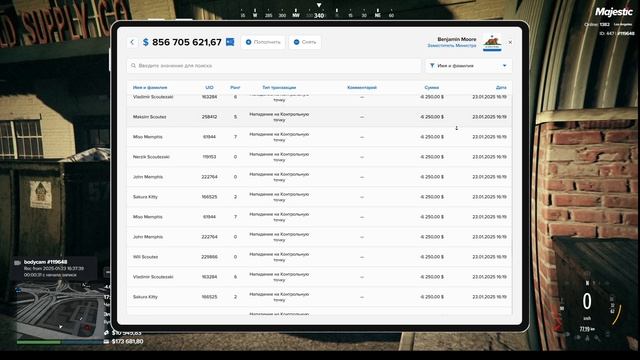The width and height of the screenshot is (640, 360).
Task: Click the Majestic logo in the HUD
Action: click(613, 12)
